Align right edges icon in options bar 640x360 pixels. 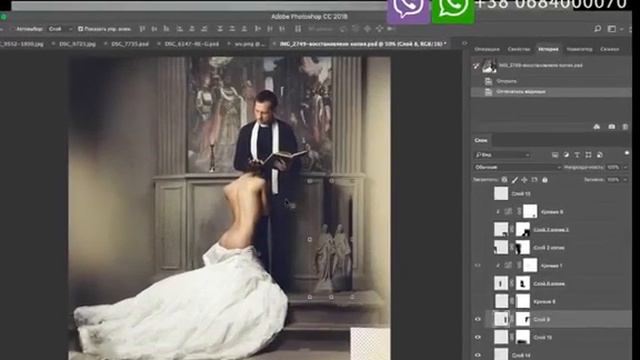pos(204,29)
